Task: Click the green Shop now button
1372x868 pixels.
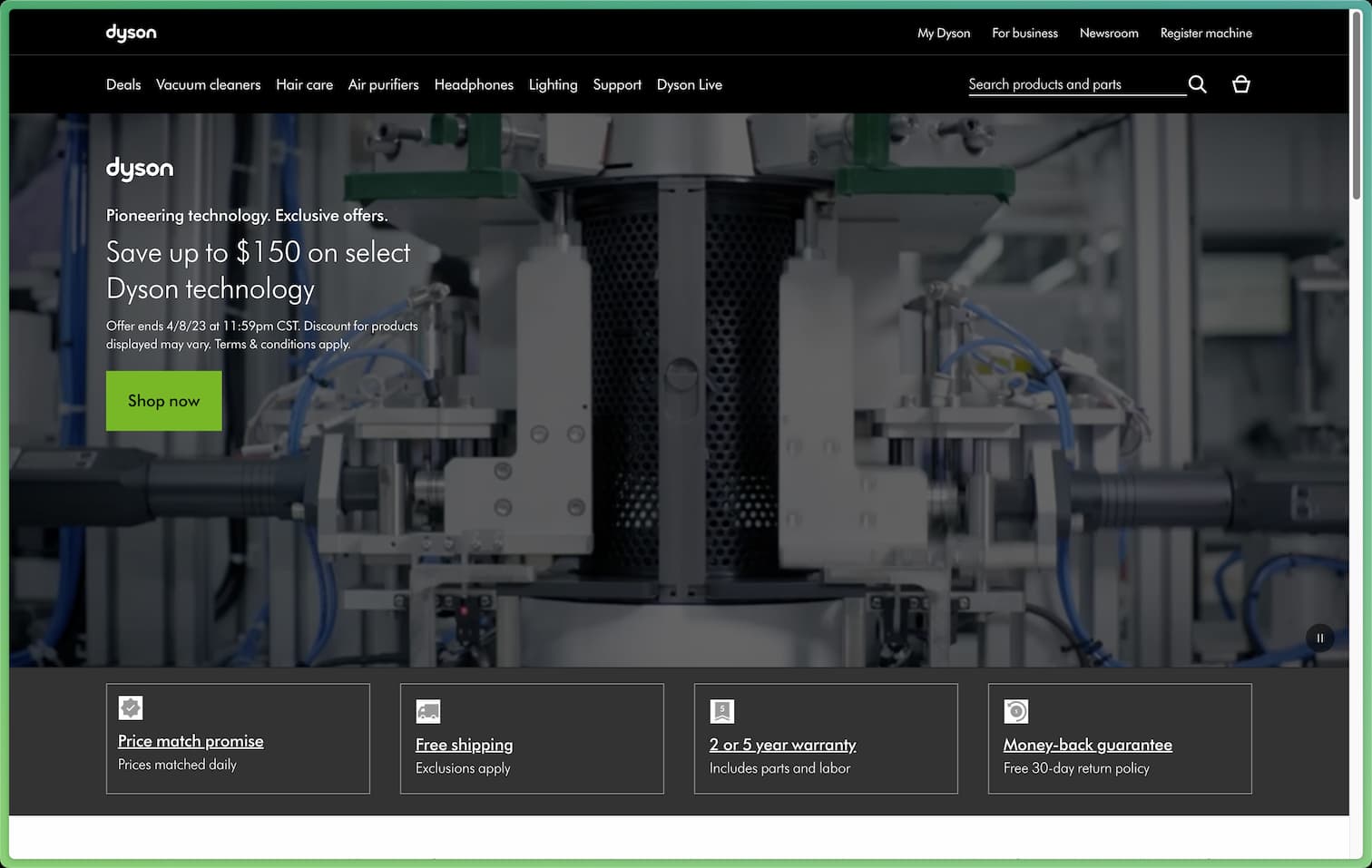Action: [x=164, y=401]
